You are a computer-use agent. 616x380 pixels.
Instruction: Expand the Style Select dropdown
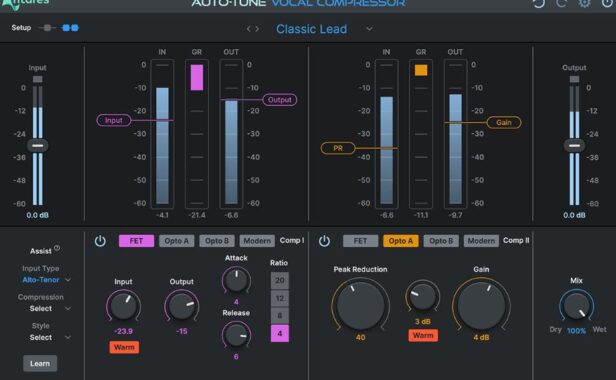68,337
